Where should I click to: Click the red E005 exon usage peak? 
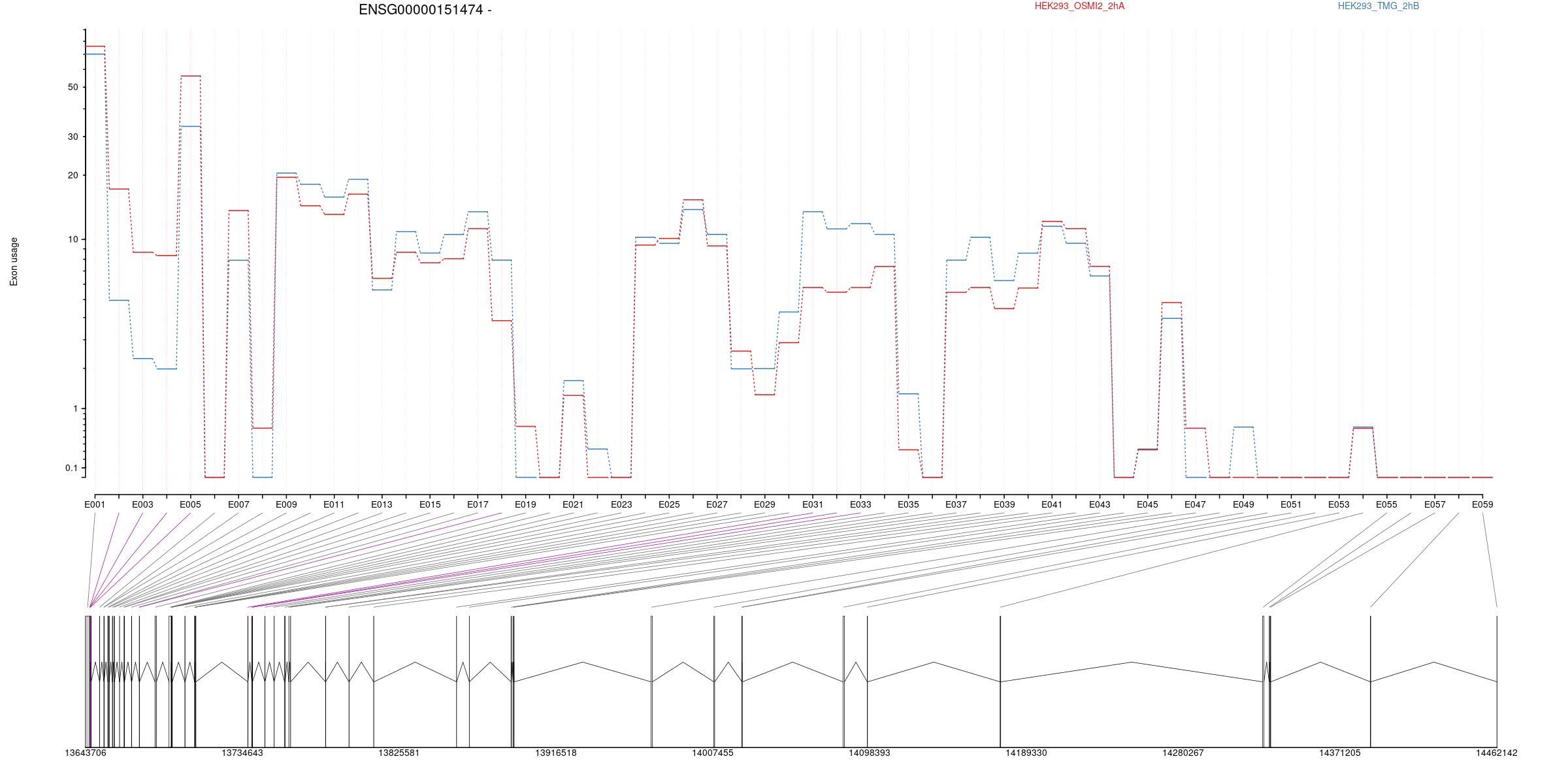click(x=190, y=76)
